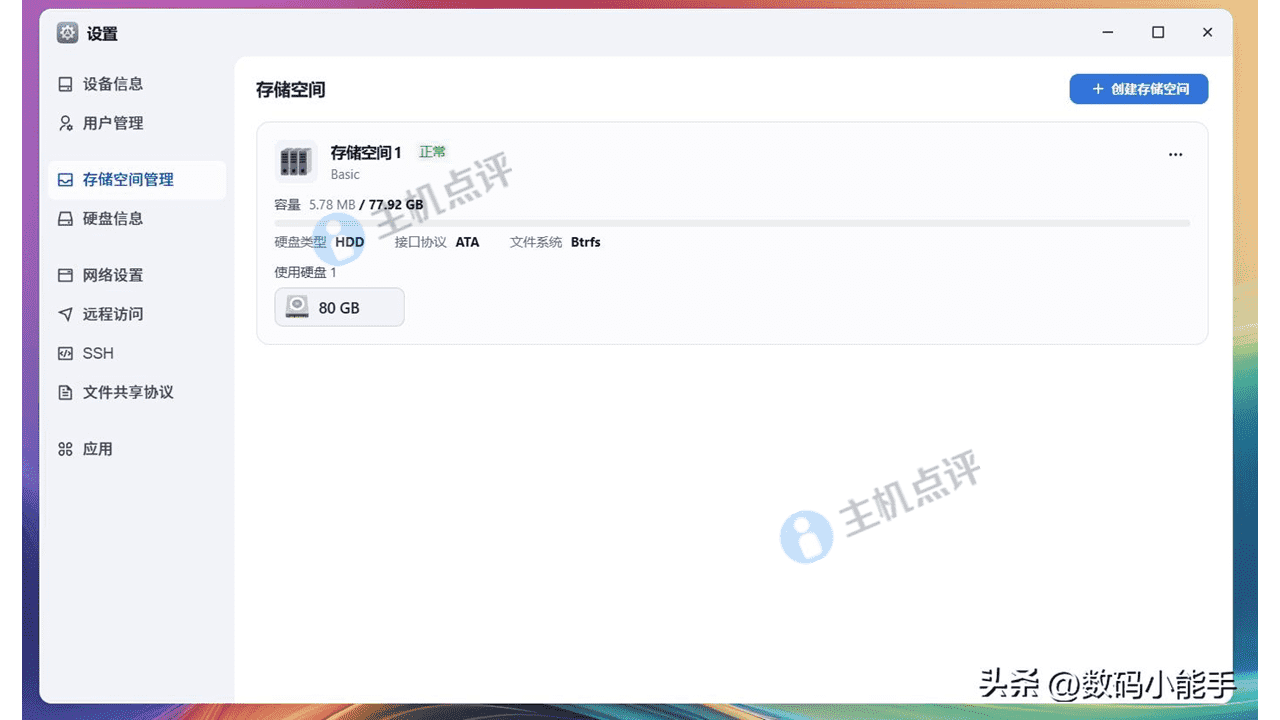The width and height of the screenshot is (1280, 720).
Task: Click the device info sidebar icon
Action: click(66, 84)
